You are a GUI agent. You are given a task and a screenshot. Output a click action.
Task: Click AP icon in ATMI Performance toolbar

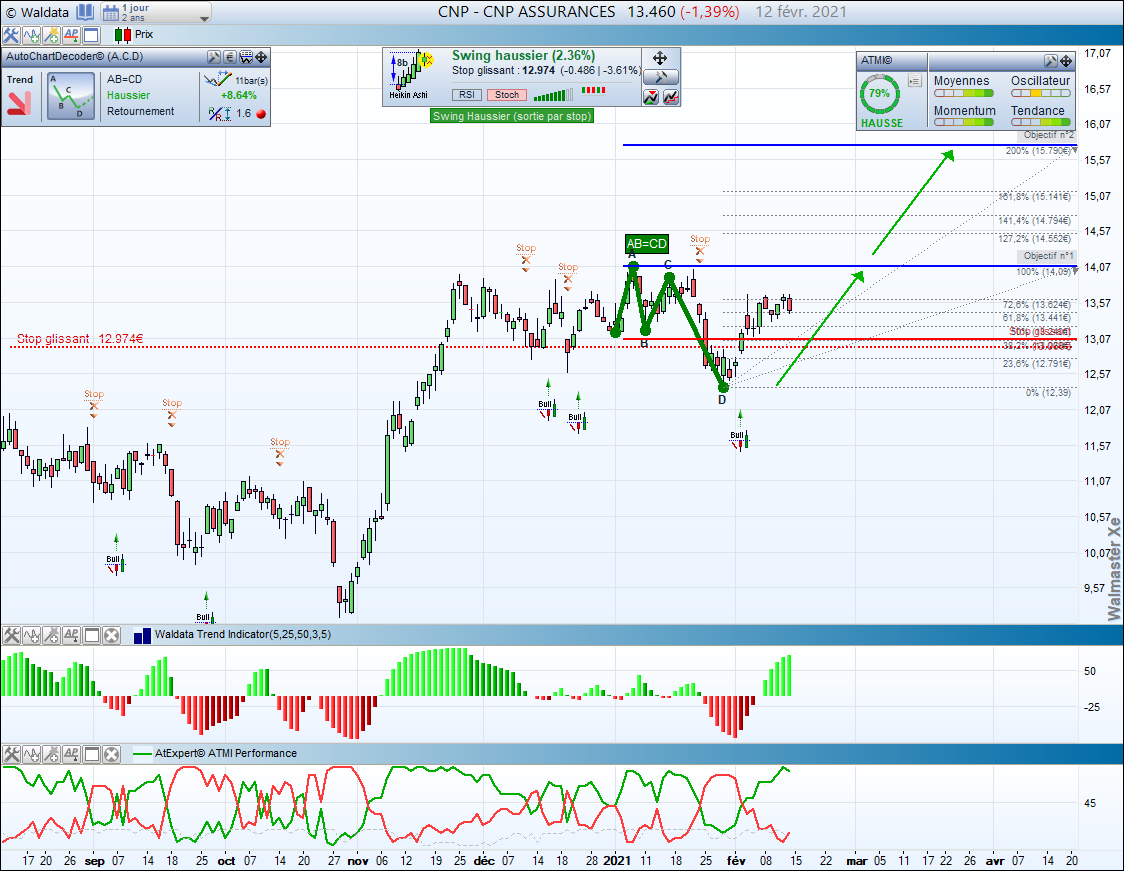[x=71, y=754]
